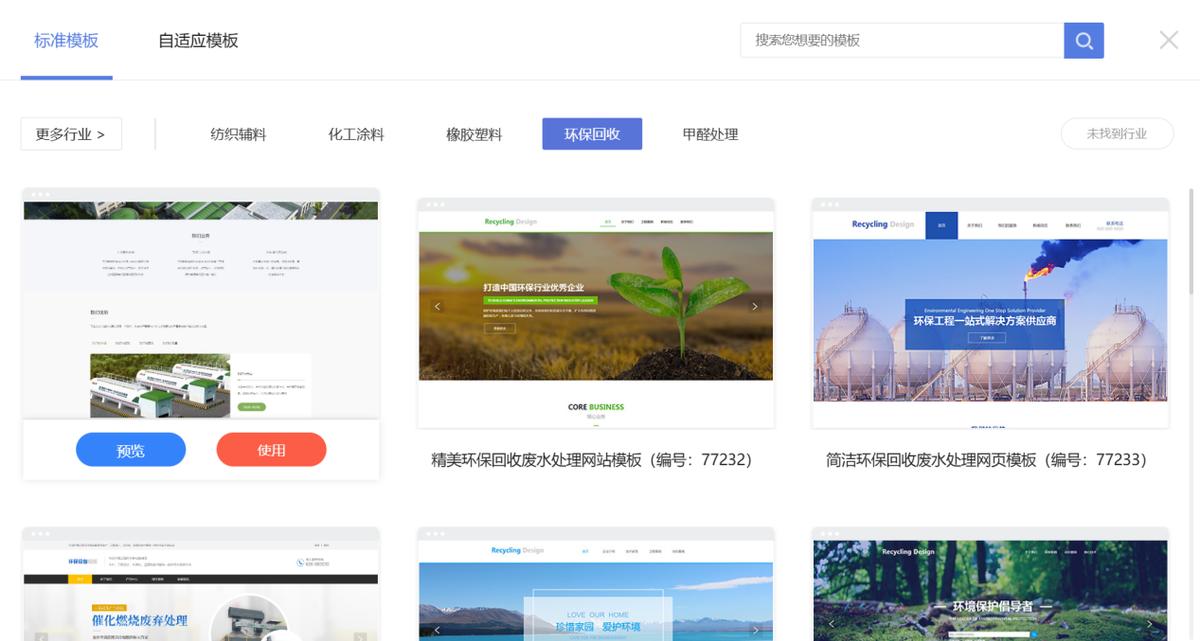Select the 化工涂料 industry filter
Image resolution: width=1200 pixels, height=641 pixels.
[354, 133]
